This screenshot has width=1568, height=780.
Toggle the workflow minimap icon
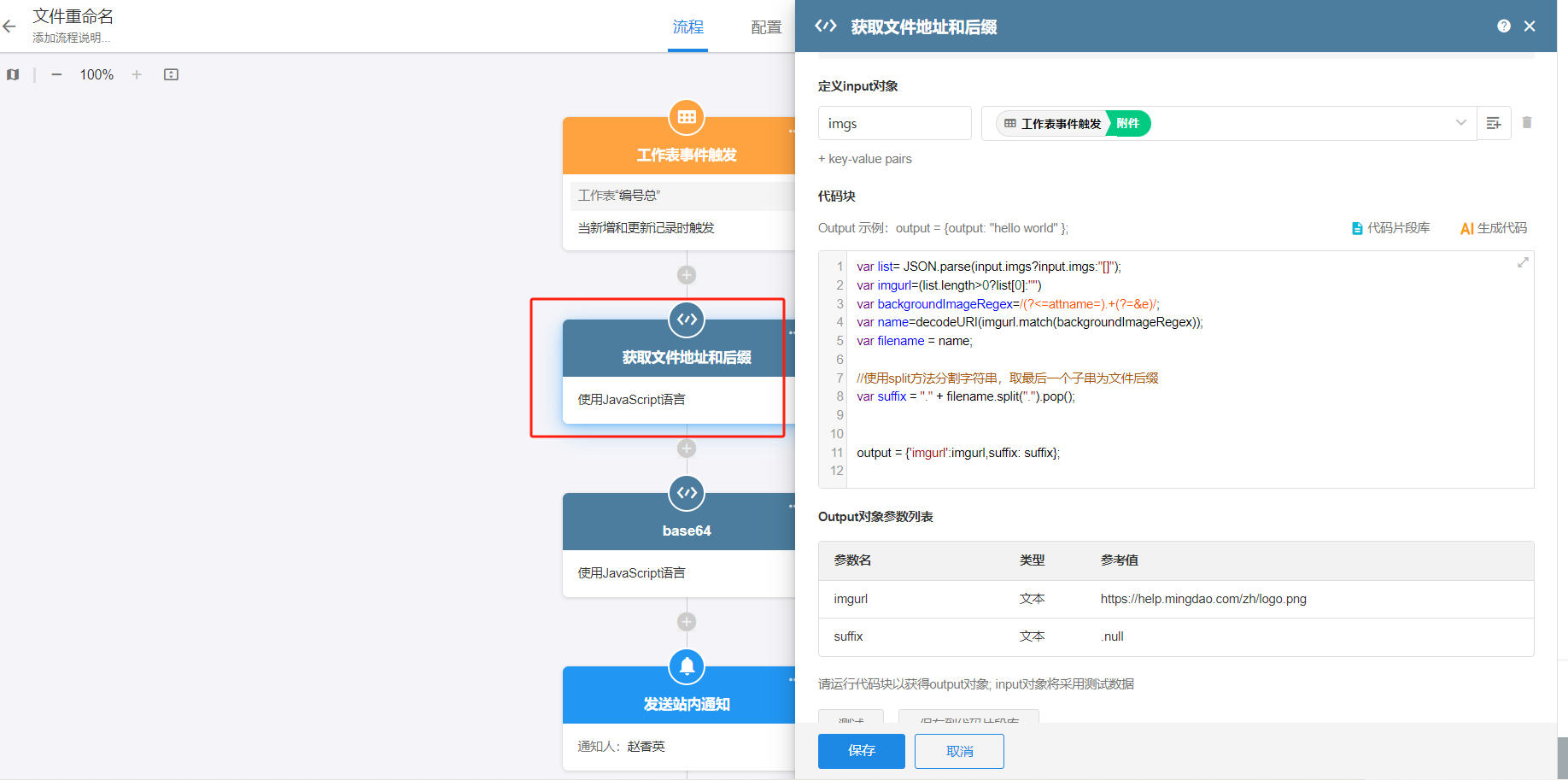pyautogui.click(x=13, y=75)
